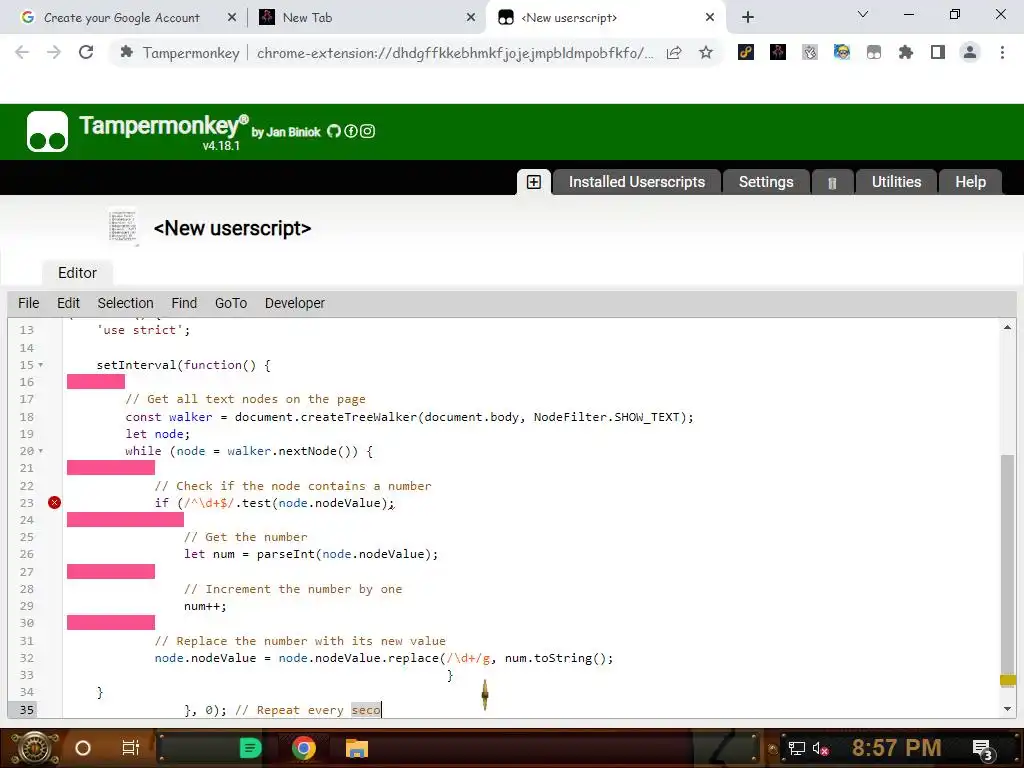Image resolution: width=1024 pixels, height=768 pixels.
Task: Go forward in browser history
Action: 54,52
